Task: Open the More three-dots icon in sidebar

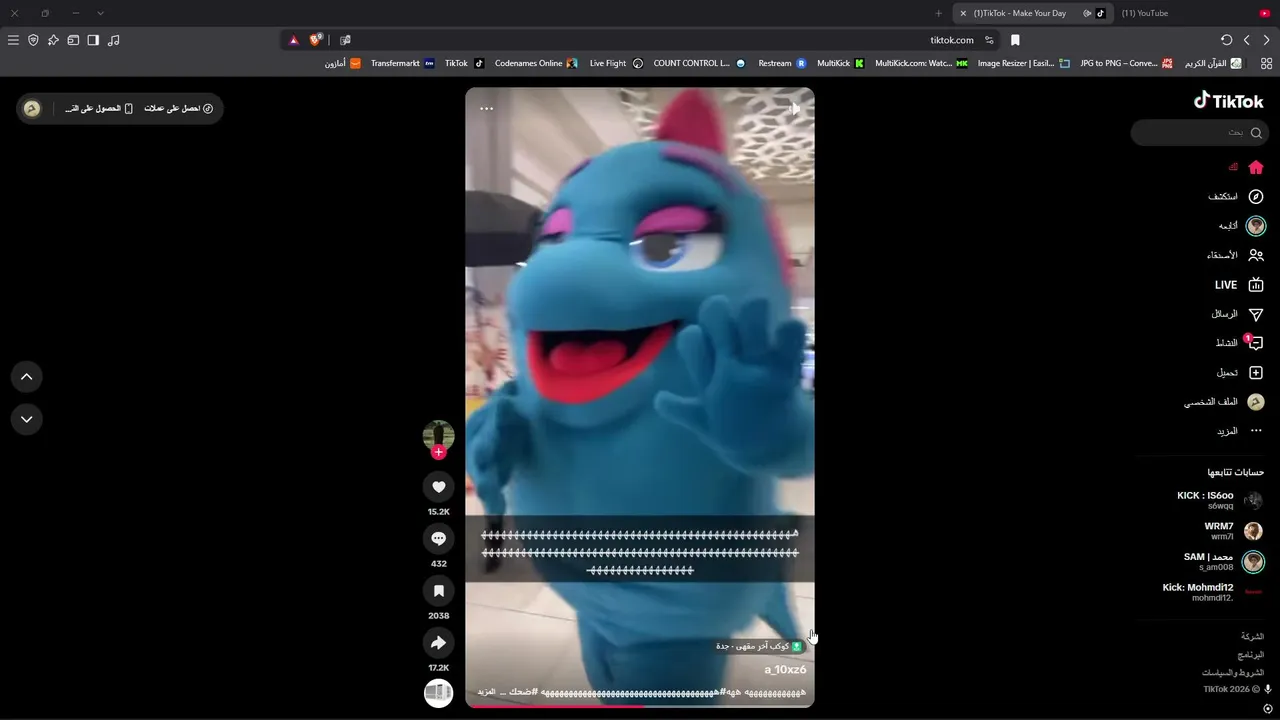Action: 1256,431
